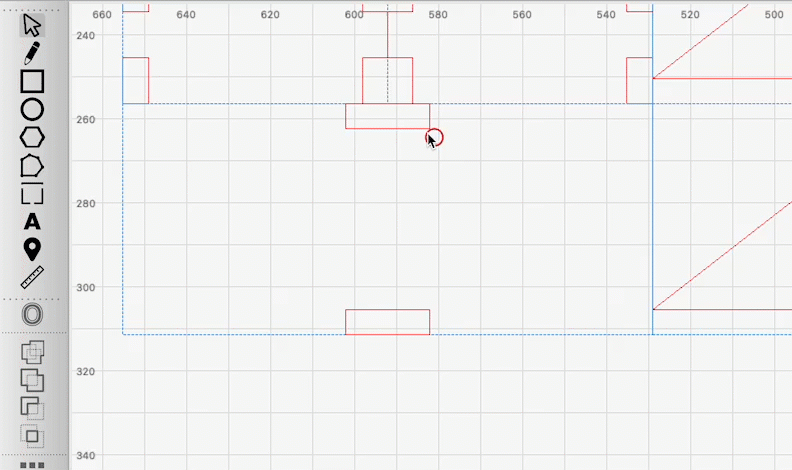The width and height of the screenshot is (792, 470).
Task: Select the left red rectangle at the dashed border
Action: (x=135, y=81)
